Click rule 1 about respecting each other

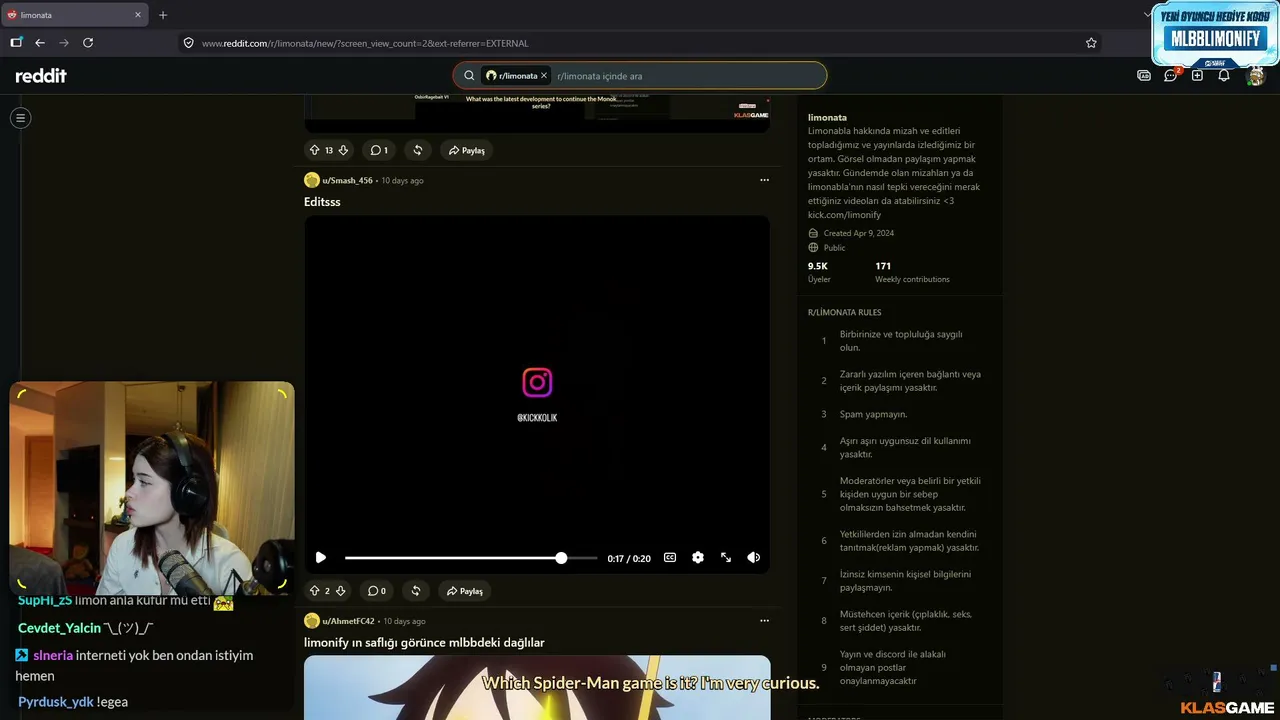click(901, 340)
